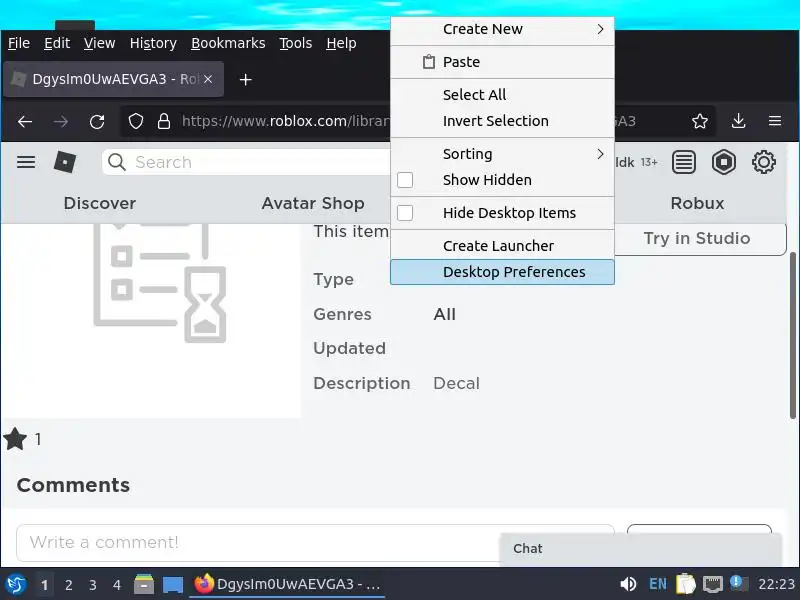The width and height of the screenshot is (800, 600).
Task: Click the Firefox window taskbar entry
Action: tap(287, 584)
